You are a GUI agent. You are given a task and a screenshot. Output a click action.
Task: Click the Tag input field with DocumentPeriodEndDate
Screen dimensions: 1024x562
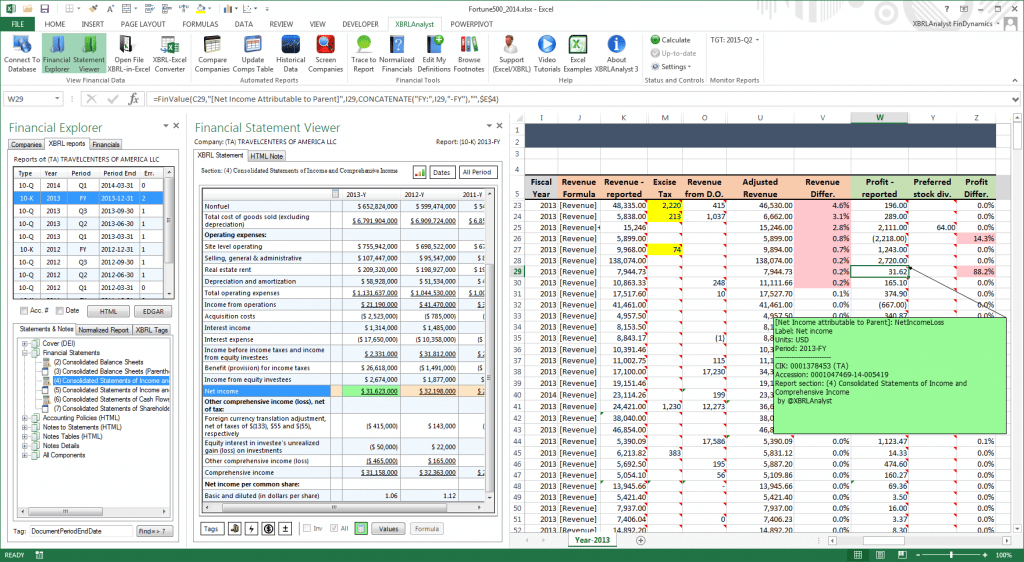[x=82, y=531]
